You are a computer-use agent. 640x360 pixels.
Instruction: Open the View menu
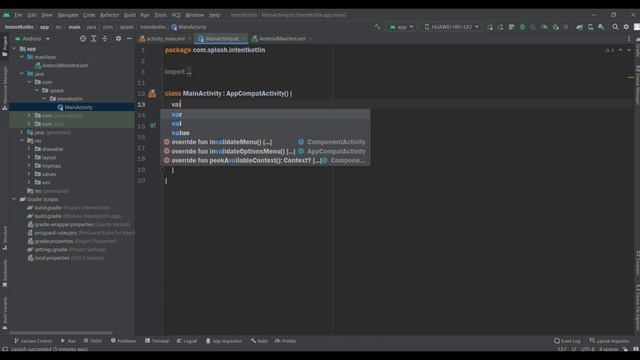pos(47,15)
